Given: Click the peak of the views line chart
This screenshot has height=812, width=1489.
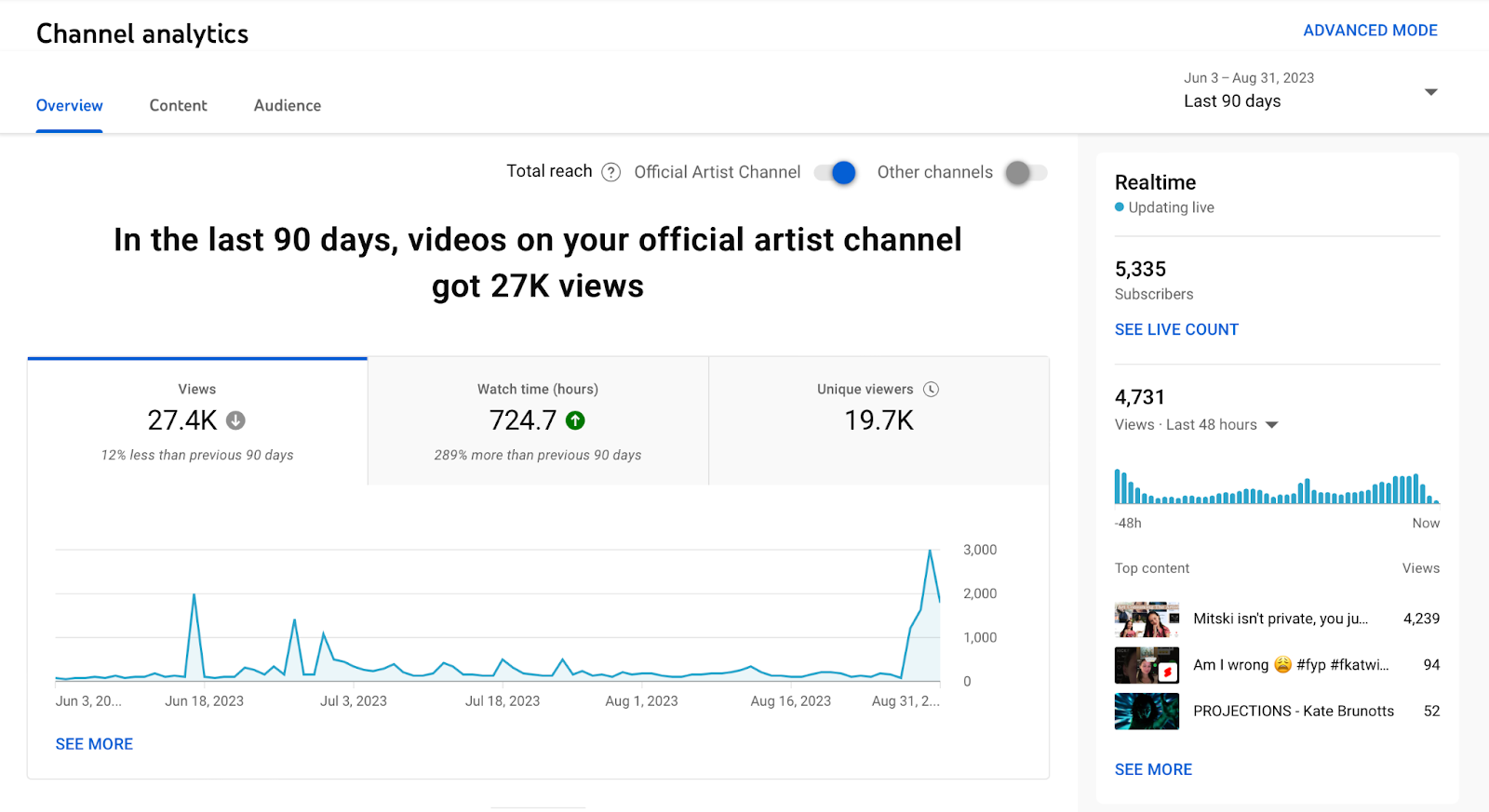Looking at the screenshot, I should point(930,551).
